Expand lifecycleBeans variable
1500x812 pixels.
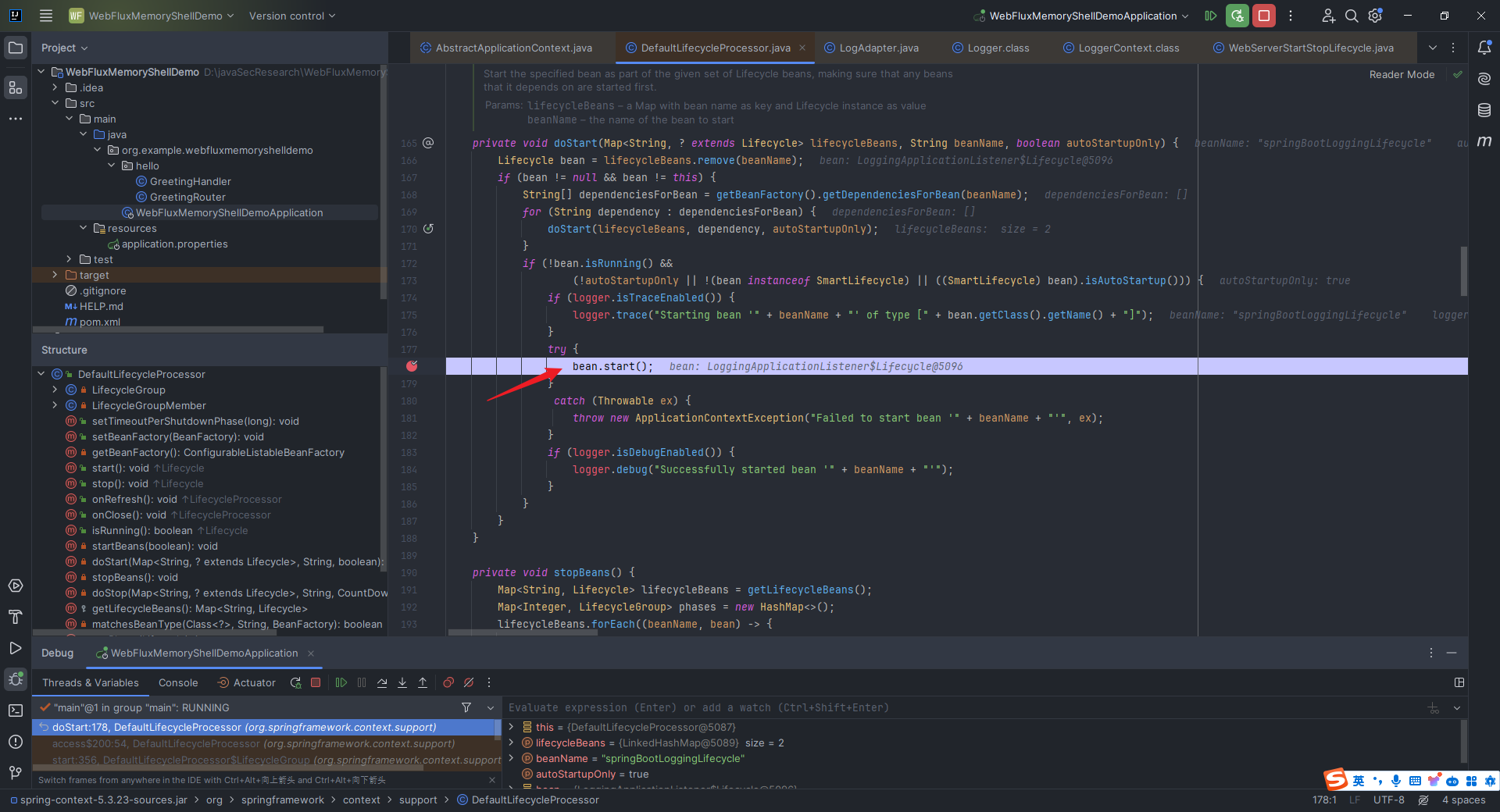512,743
